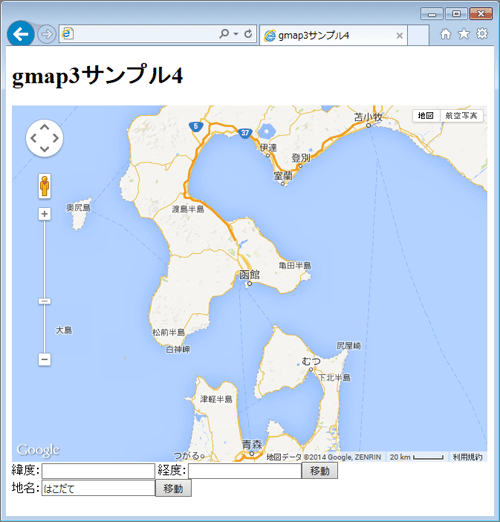The width and height of the screenshot is (500, 522).
Task: Open the 利用規約 link on map
Action: [467, 457]
